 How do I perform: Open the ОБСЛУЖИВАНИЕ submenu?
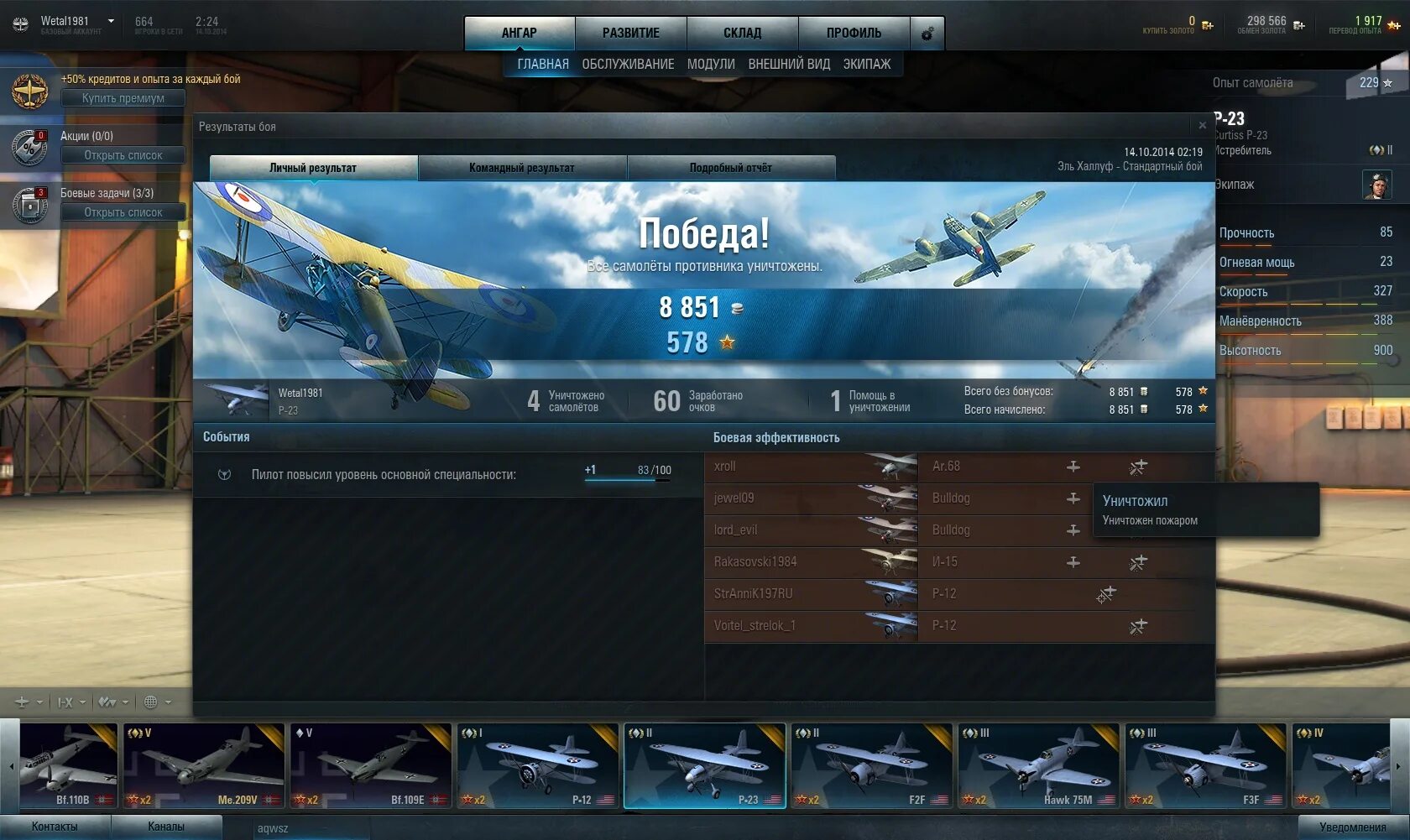point(628,65)
